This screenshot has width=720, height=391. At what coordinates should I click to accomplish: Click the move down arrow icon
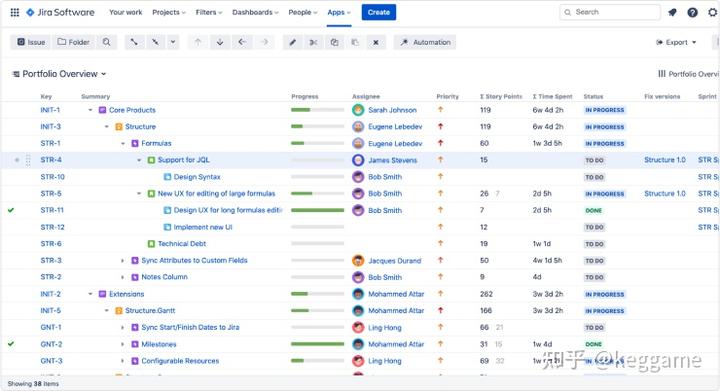click(x=220, y=42)
